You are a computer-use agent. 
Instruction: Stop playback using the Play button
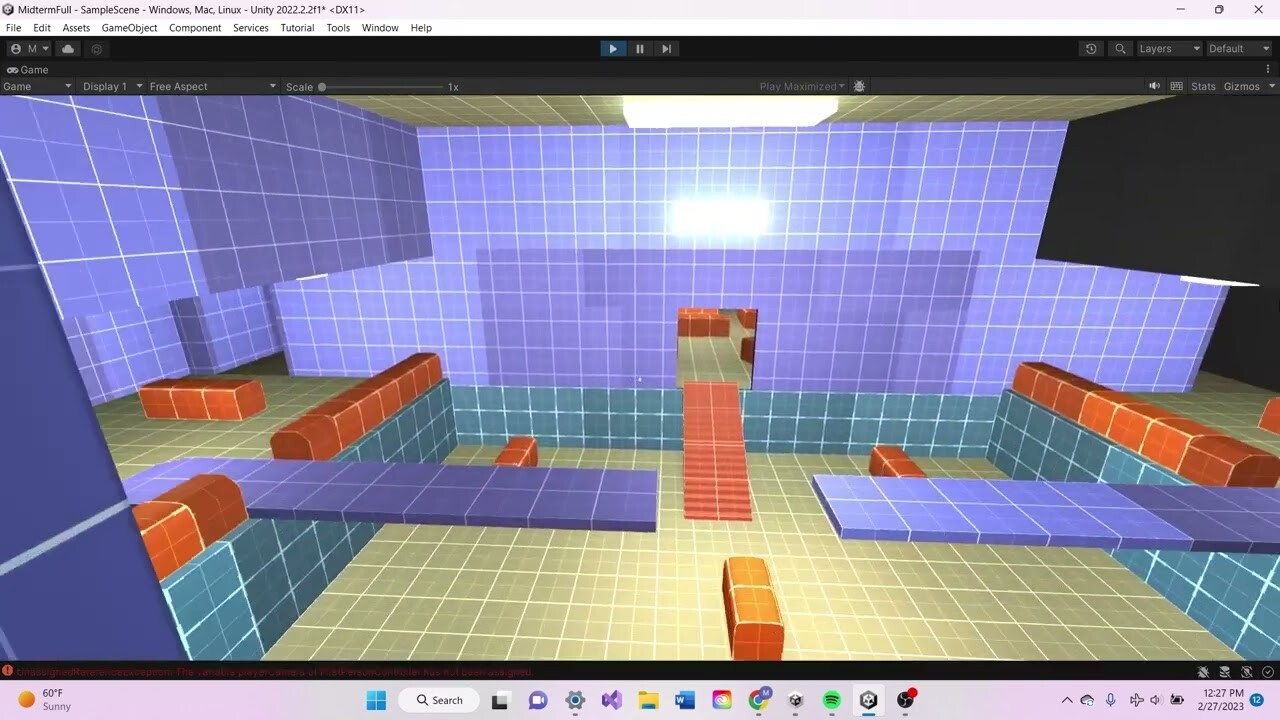tap(612, 48)
